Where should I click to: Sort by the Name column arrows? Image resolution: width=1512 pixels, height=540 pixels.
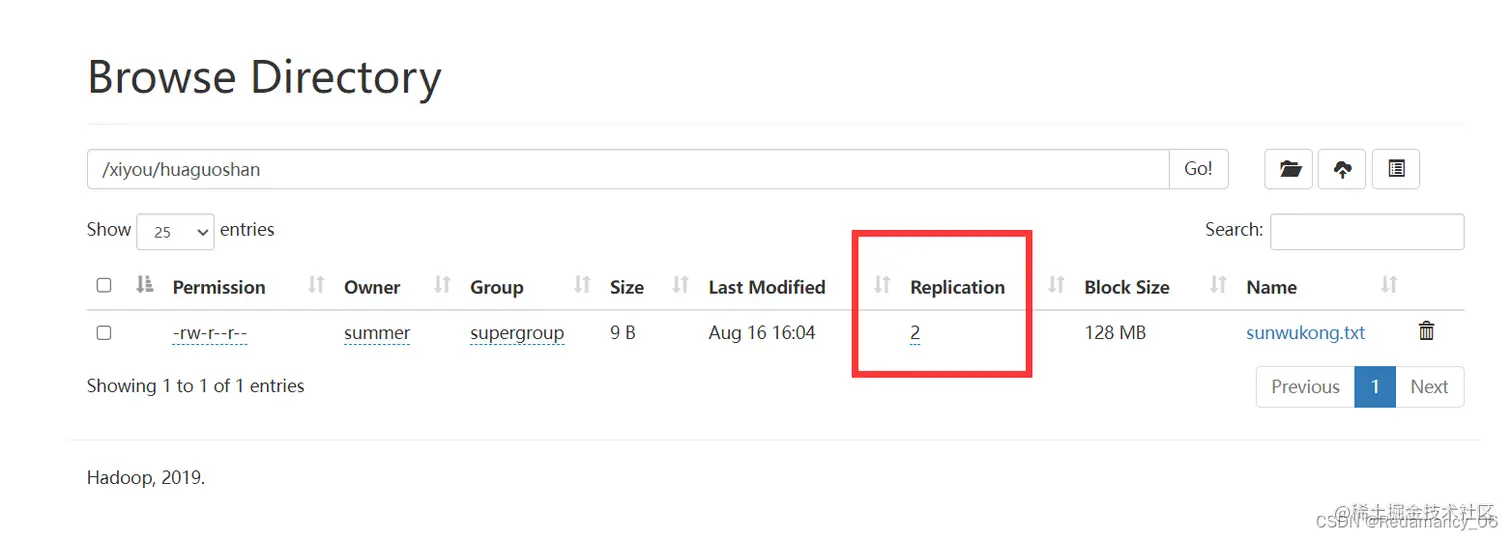(1388, 286)
